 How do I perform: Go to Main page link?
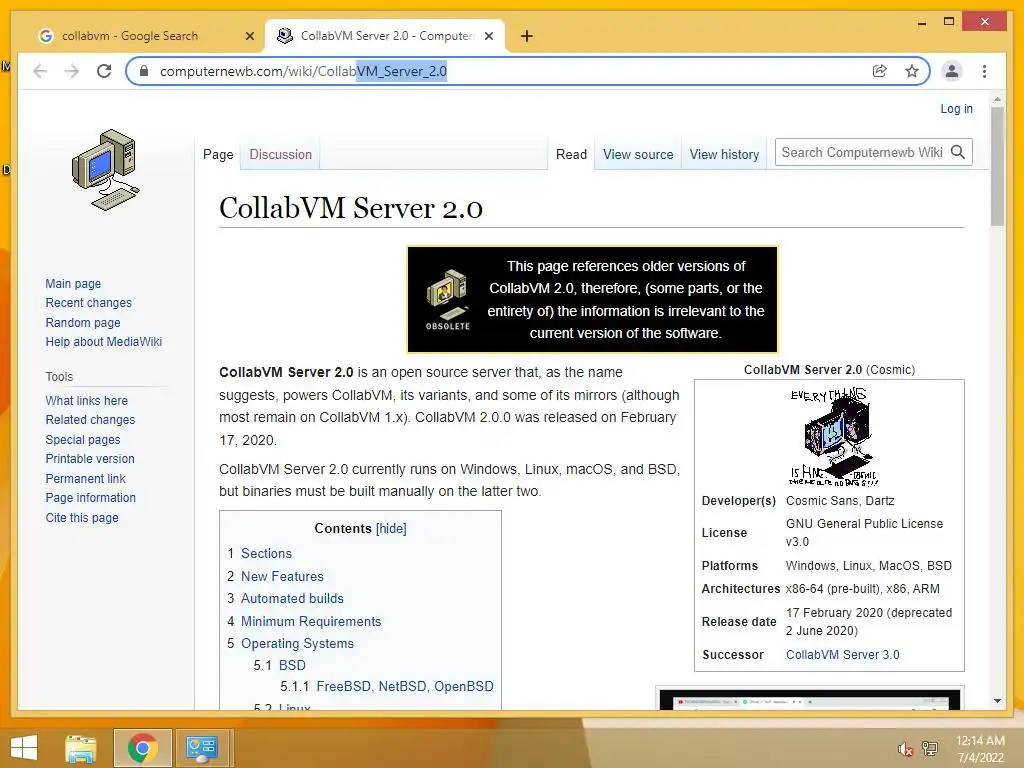(73, 283)
